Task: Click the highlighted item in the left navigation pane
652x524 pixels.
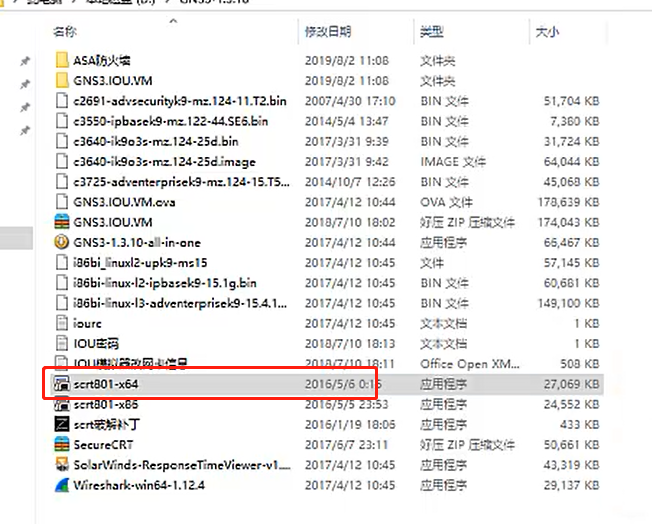Action: click(16, 238)
